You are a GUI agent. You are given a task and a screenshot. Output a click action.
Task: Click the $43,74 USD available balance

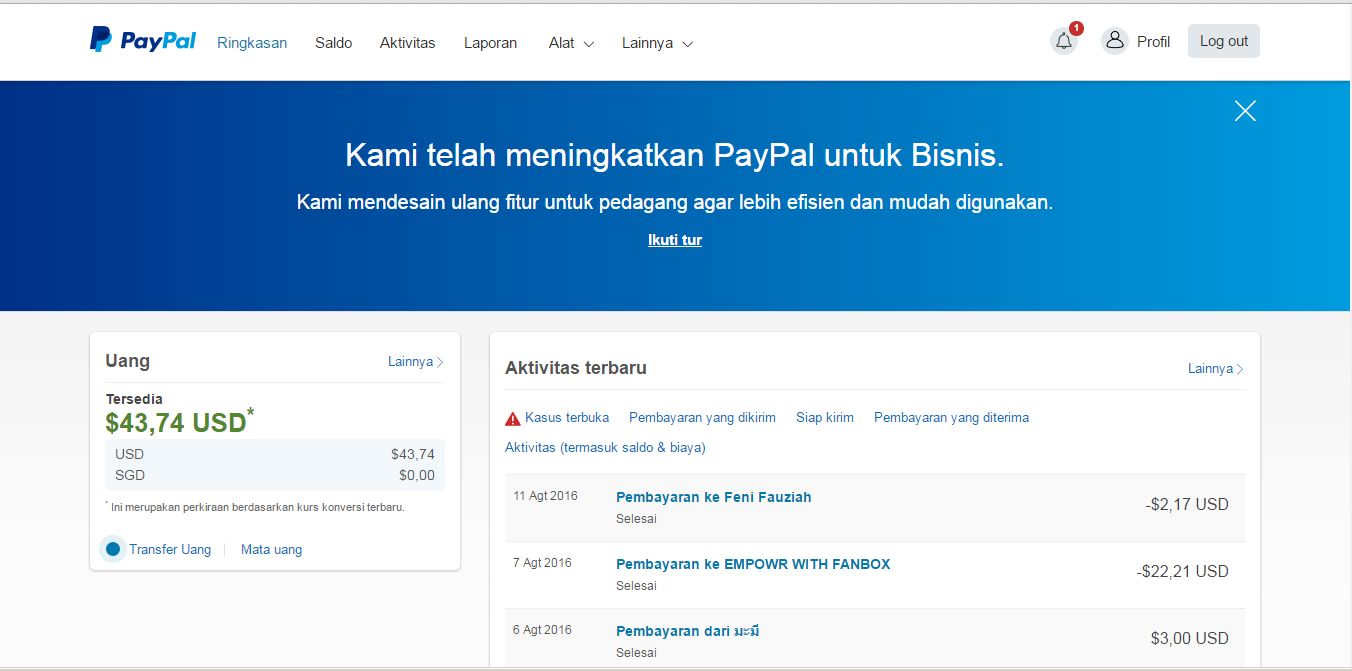pos(179,422)
